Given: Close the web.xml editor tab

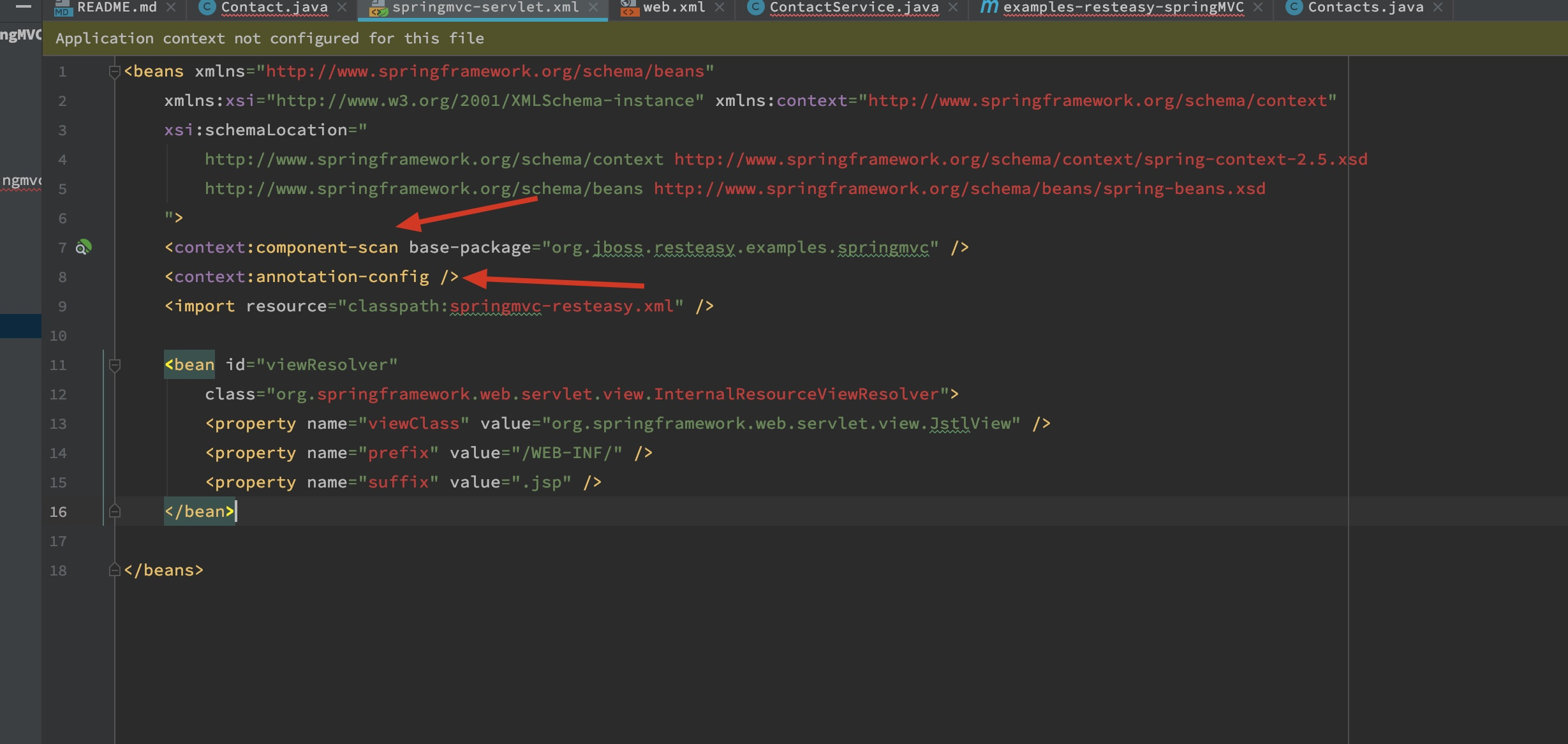Looking at the screenshot, I should (x=720, y=7).
